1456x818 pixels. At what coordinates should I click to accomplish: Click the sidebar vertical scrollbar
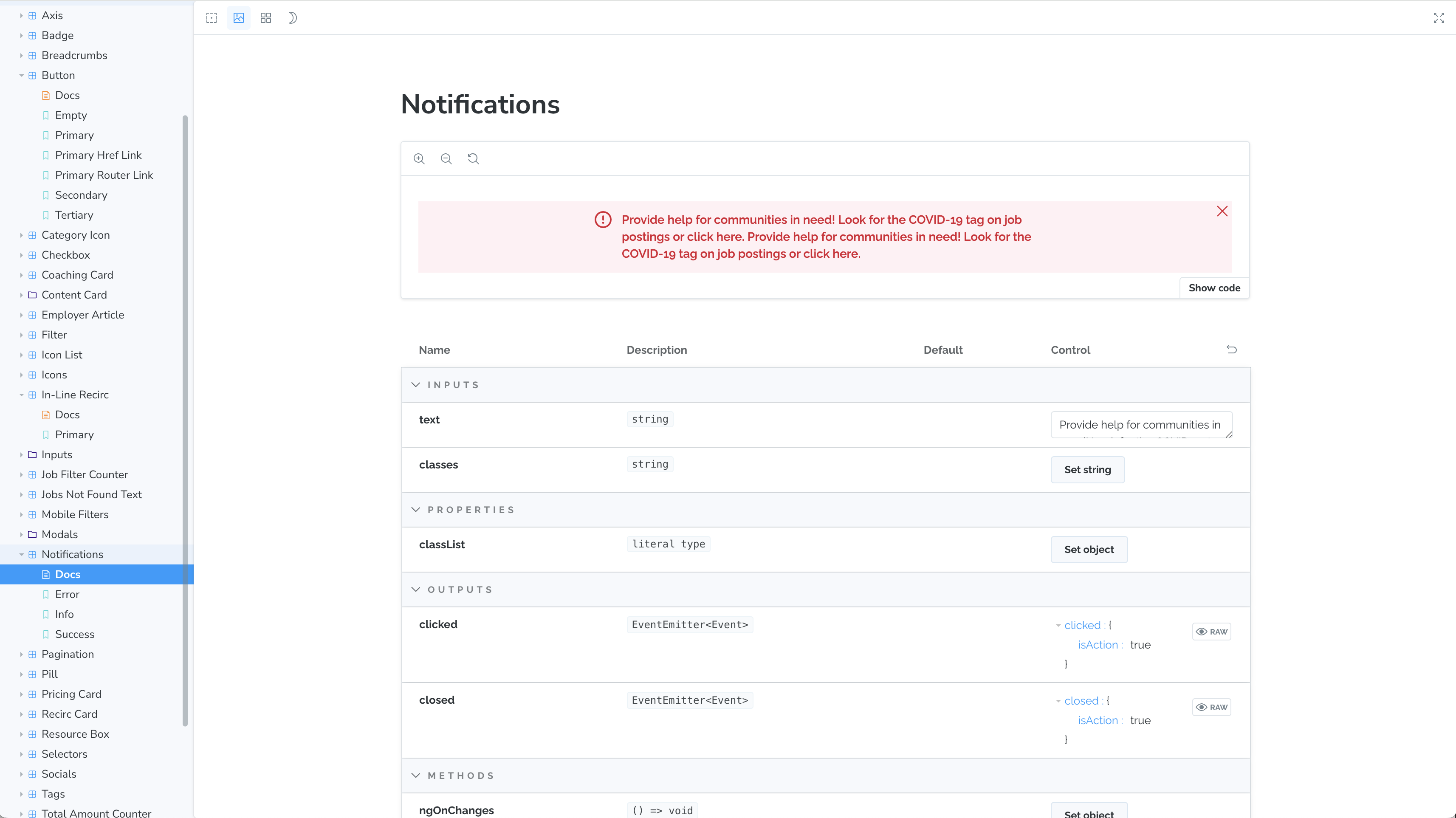coord(185,420)
